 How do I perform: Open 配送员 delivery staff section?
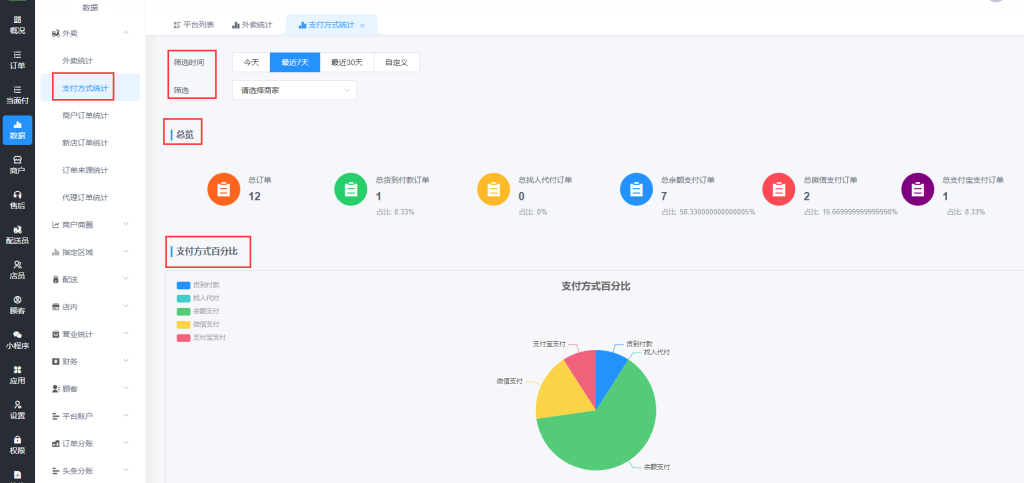pos(17,234)
